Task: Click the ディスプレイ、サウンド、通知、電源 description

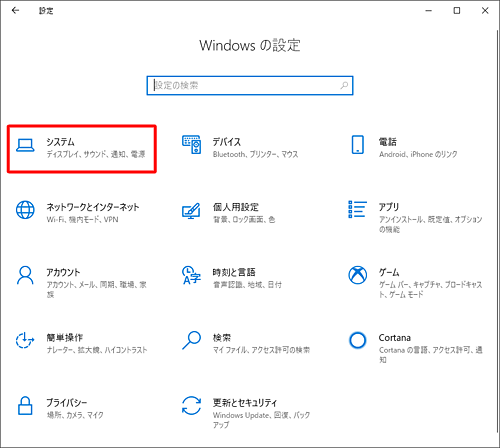Action: pos(96,154)
